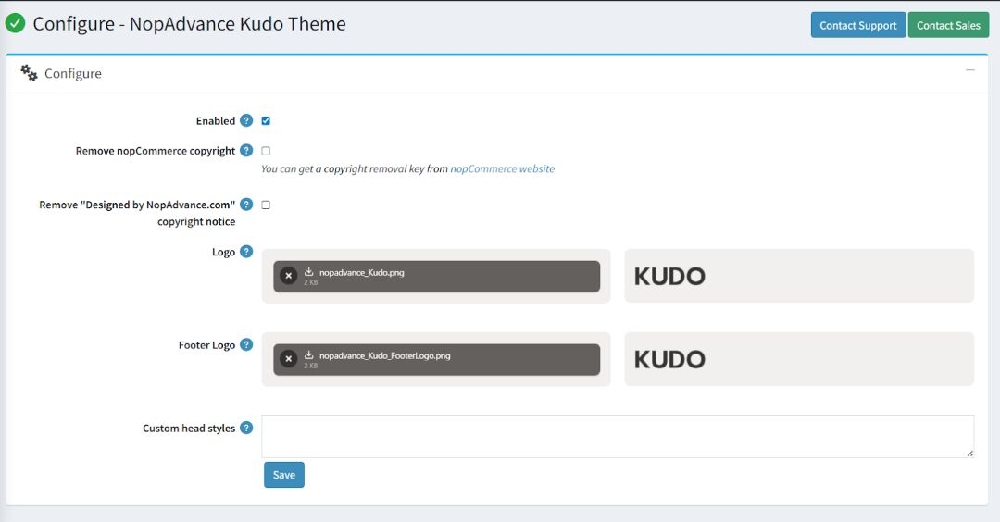Click the Footer Logo KUDO preview image
The image size is (1000, 522).
pyautogui.click(x=670, y=359)
